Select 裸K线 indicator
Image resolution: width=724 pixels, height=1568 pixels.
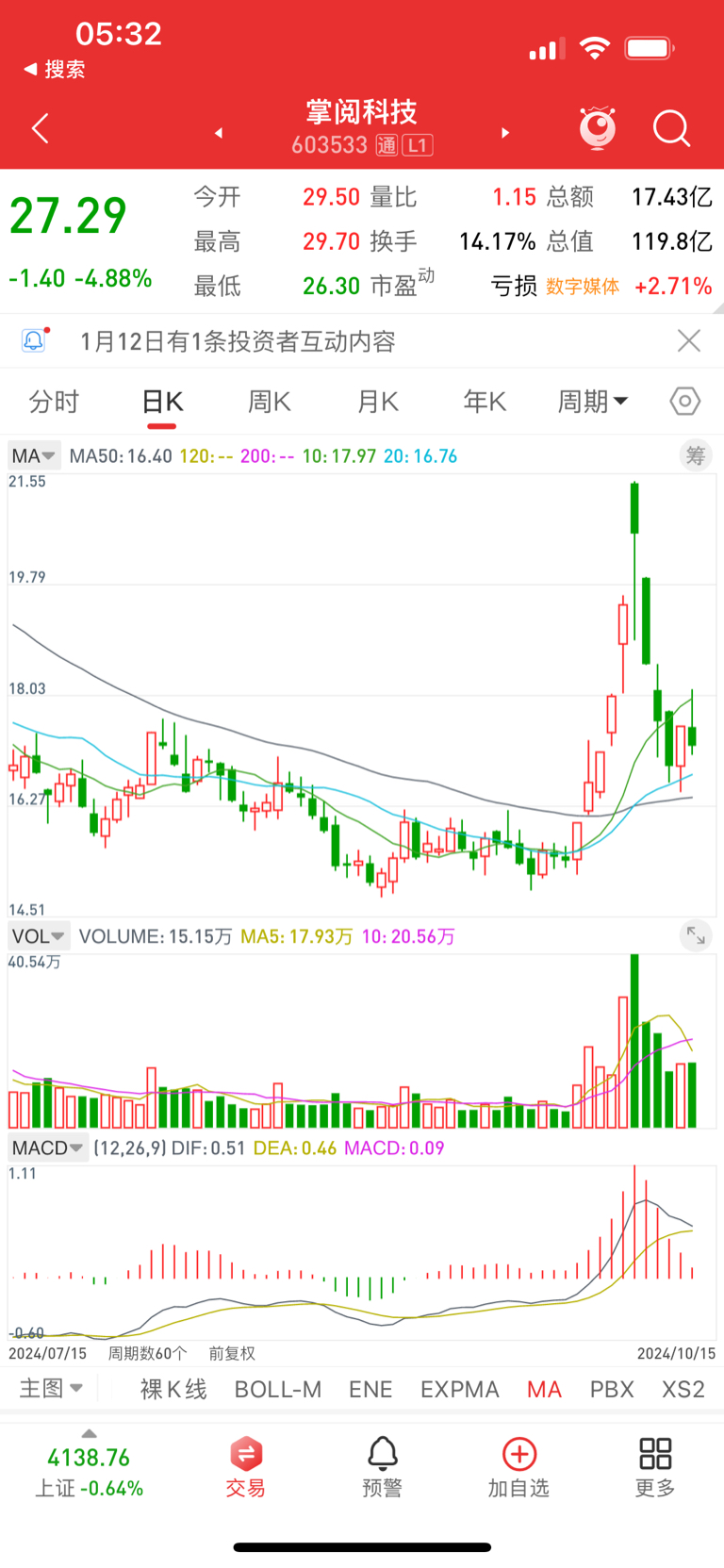(x=173, y=1389)
